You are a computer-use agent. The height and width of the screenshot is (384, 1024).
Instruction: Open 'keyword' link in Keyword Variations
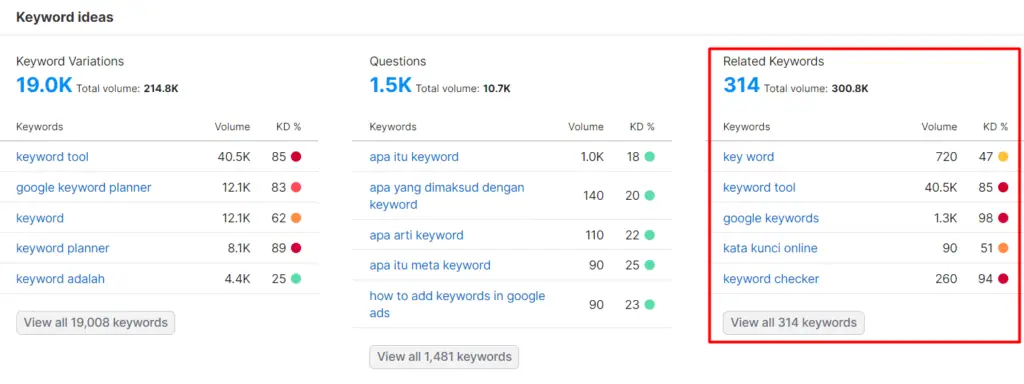[x=40, y=218]
